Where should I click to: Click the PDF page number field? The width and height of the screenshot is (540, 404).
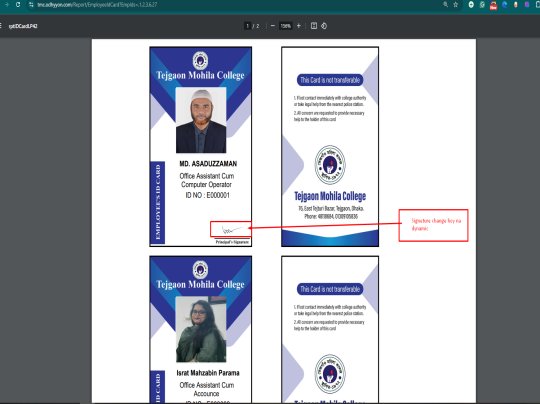tap(247, 26)
